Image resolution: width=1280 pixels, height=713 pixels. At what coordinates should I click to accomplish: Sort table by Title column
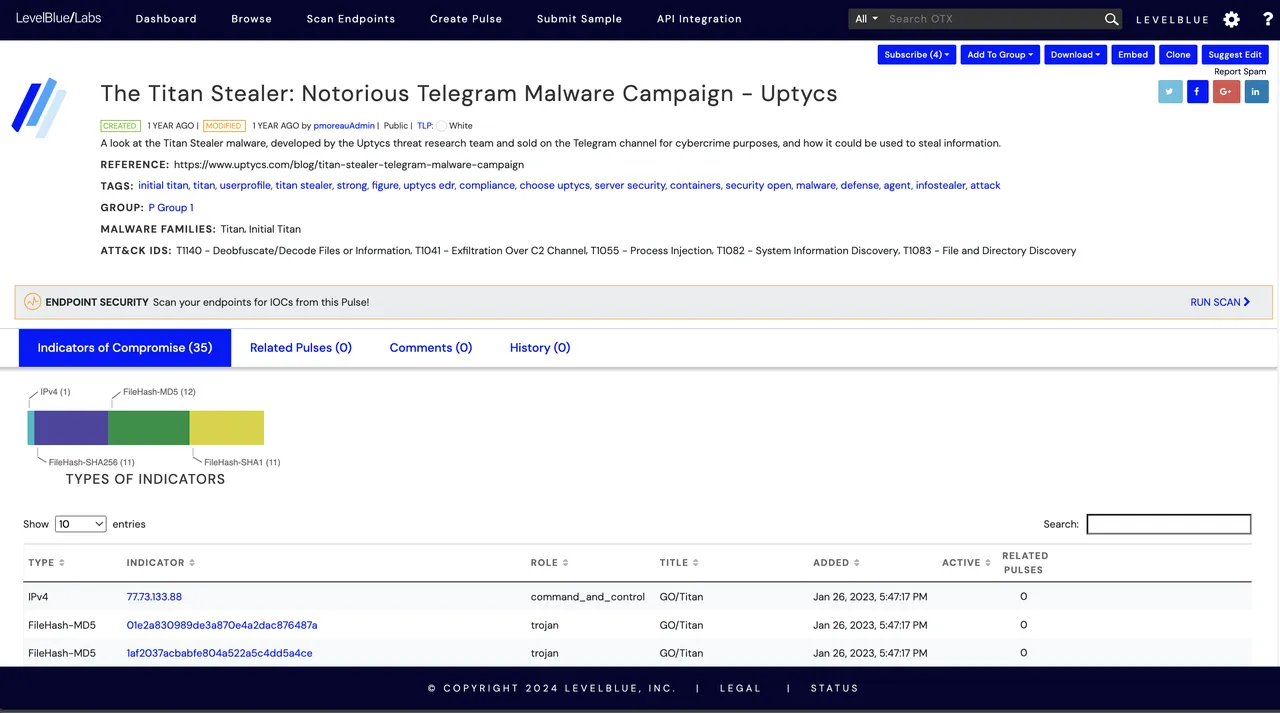[x=679, y=563]
